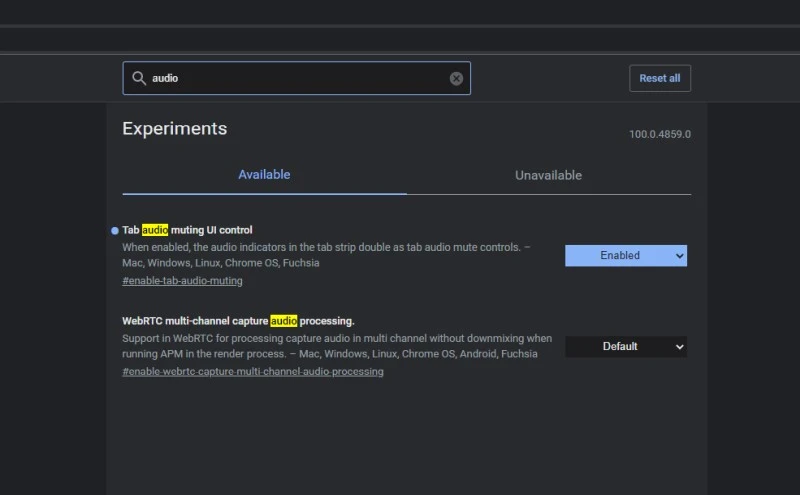The height and width of the screenshot is (495, 800).
Task: Click the Experiments heading
Action: 174,129
